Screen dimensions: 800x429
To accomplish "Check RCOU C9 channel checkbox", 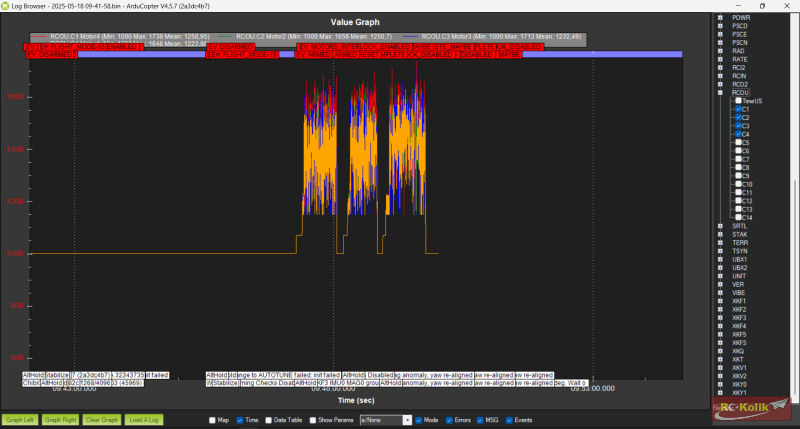I will (738, 175).
